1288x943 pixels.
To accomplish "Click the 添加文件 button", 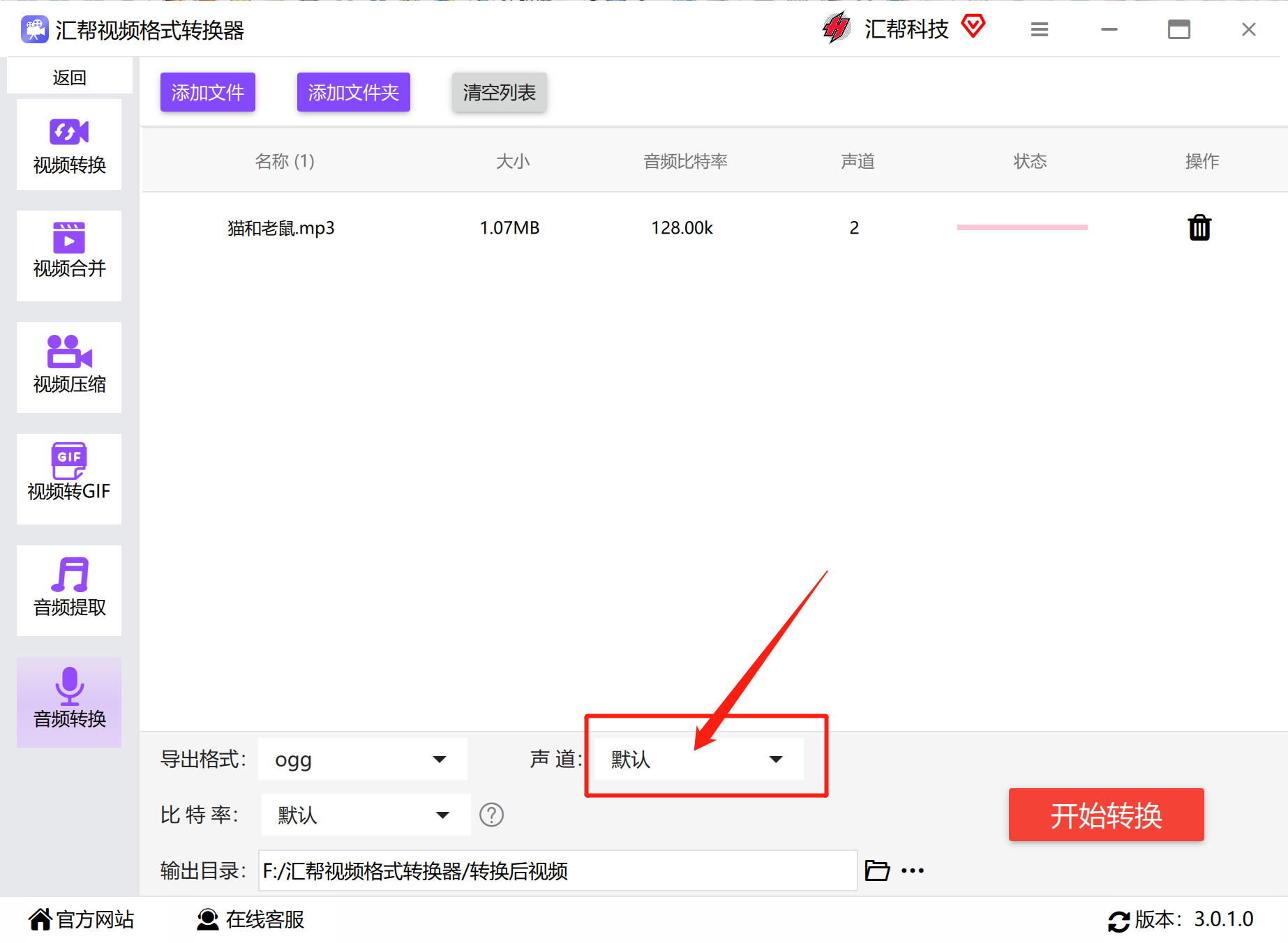I will (208, 92).
